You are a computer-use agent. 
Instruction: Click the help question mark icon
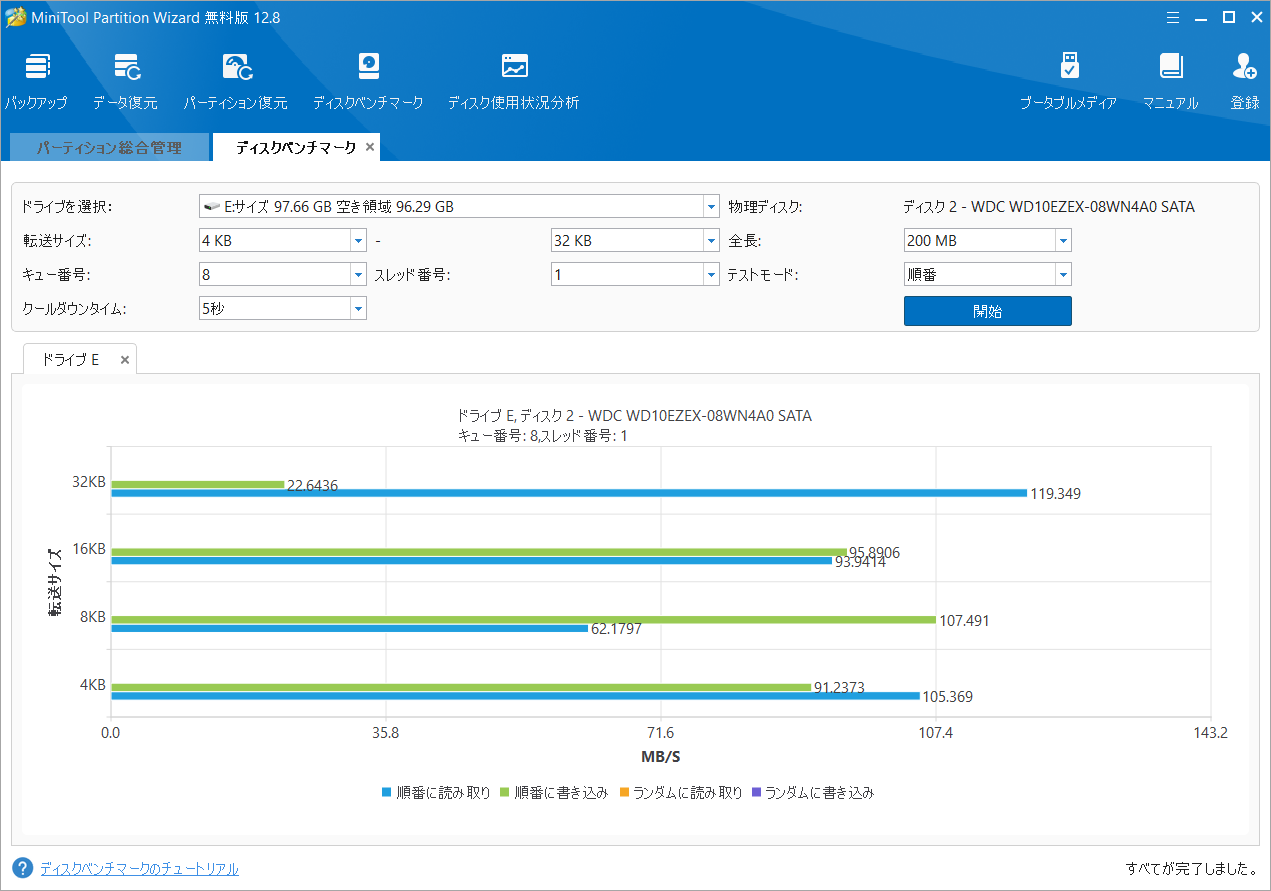[22, 869]
